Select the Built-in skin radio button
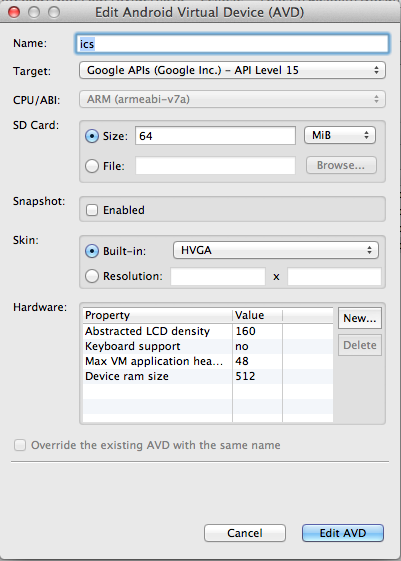Viewport: 401px width, 561px height. click(92, 251)
